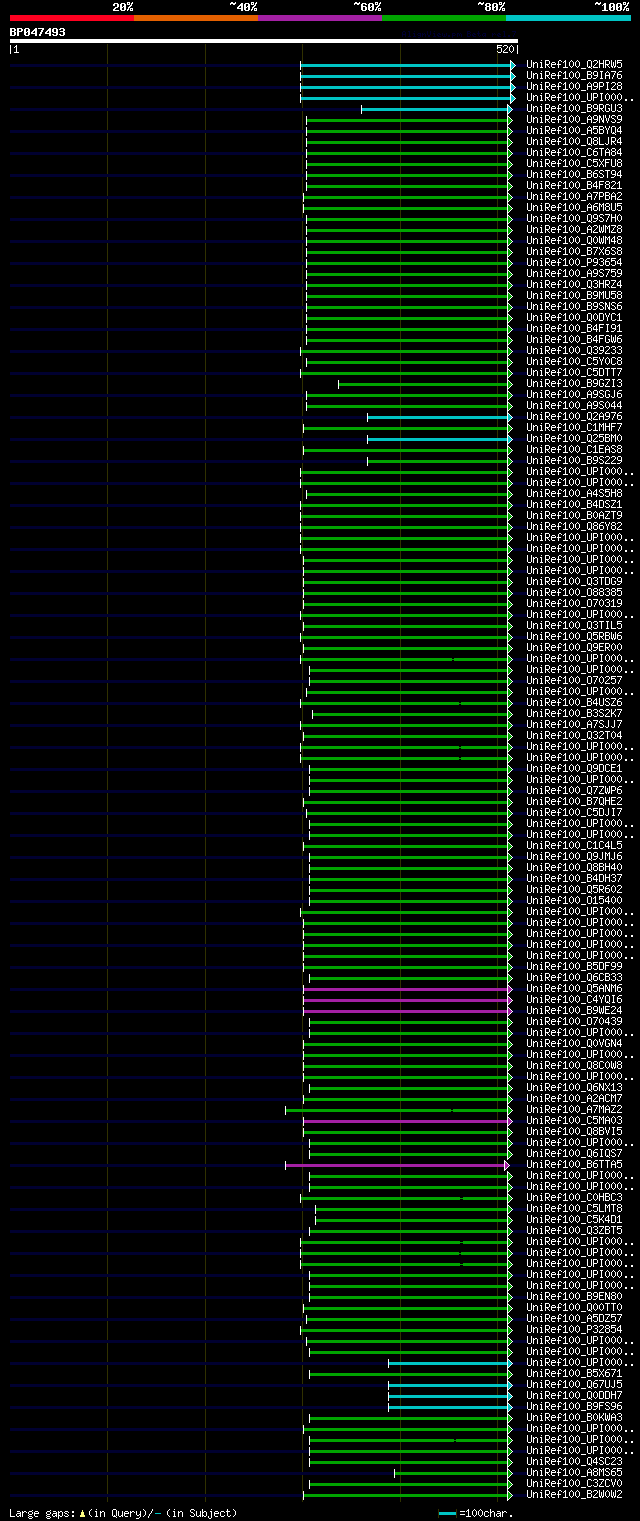Select hit label UniRef100_B9SNS6
640x1521 pixels.
click(574, 306)
